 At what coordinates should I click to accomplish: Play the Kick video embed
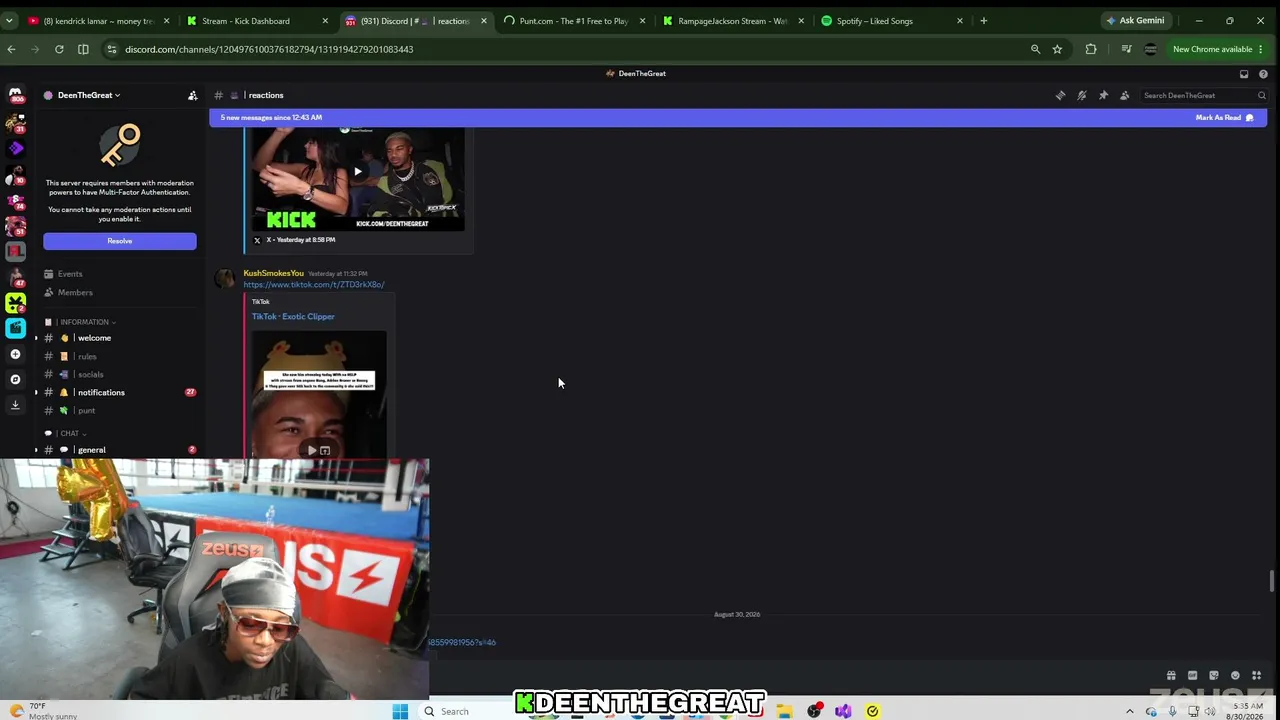[357, 171]
